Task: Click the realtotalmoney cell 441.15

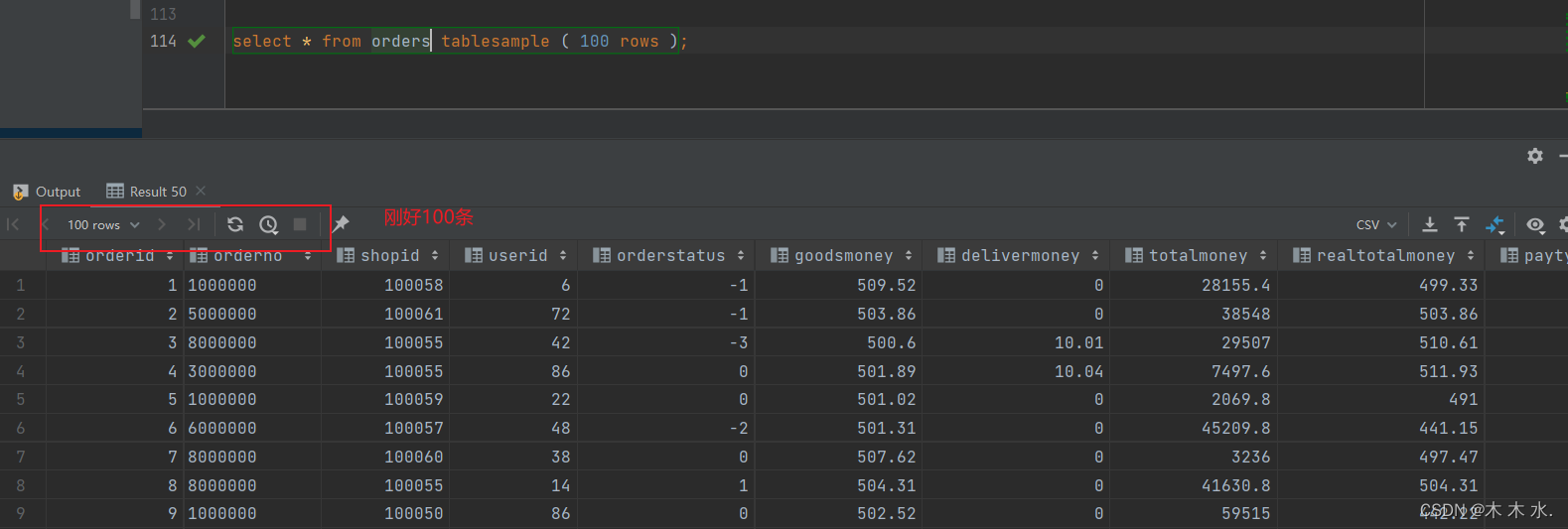Action: pyautogui.click(x=1382, y=428)
